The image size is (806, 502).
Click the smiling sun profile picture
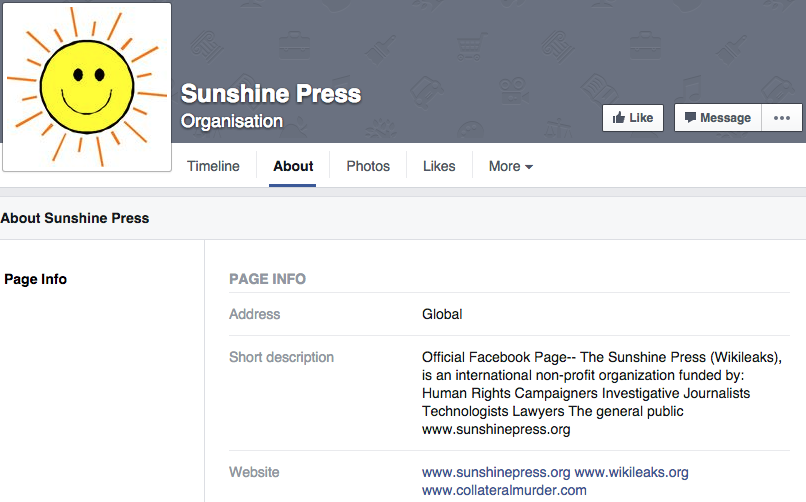pos(87,86)
